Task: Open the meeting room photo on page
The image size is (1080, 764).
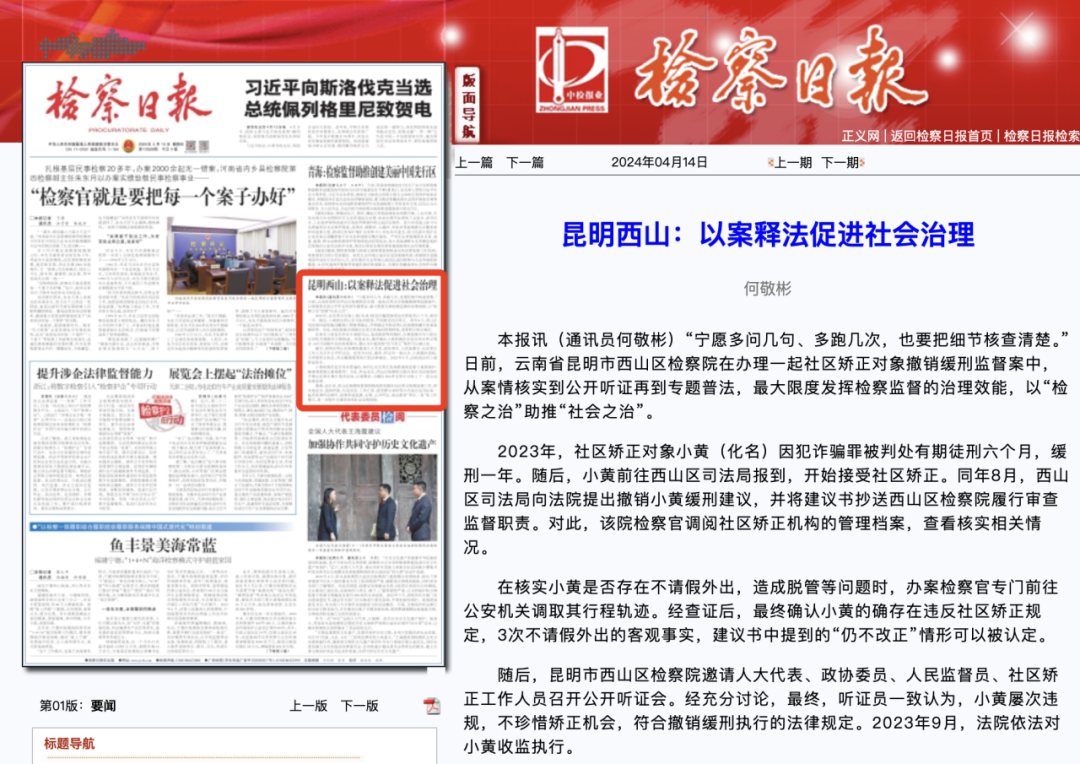Action: coord(231,256)
